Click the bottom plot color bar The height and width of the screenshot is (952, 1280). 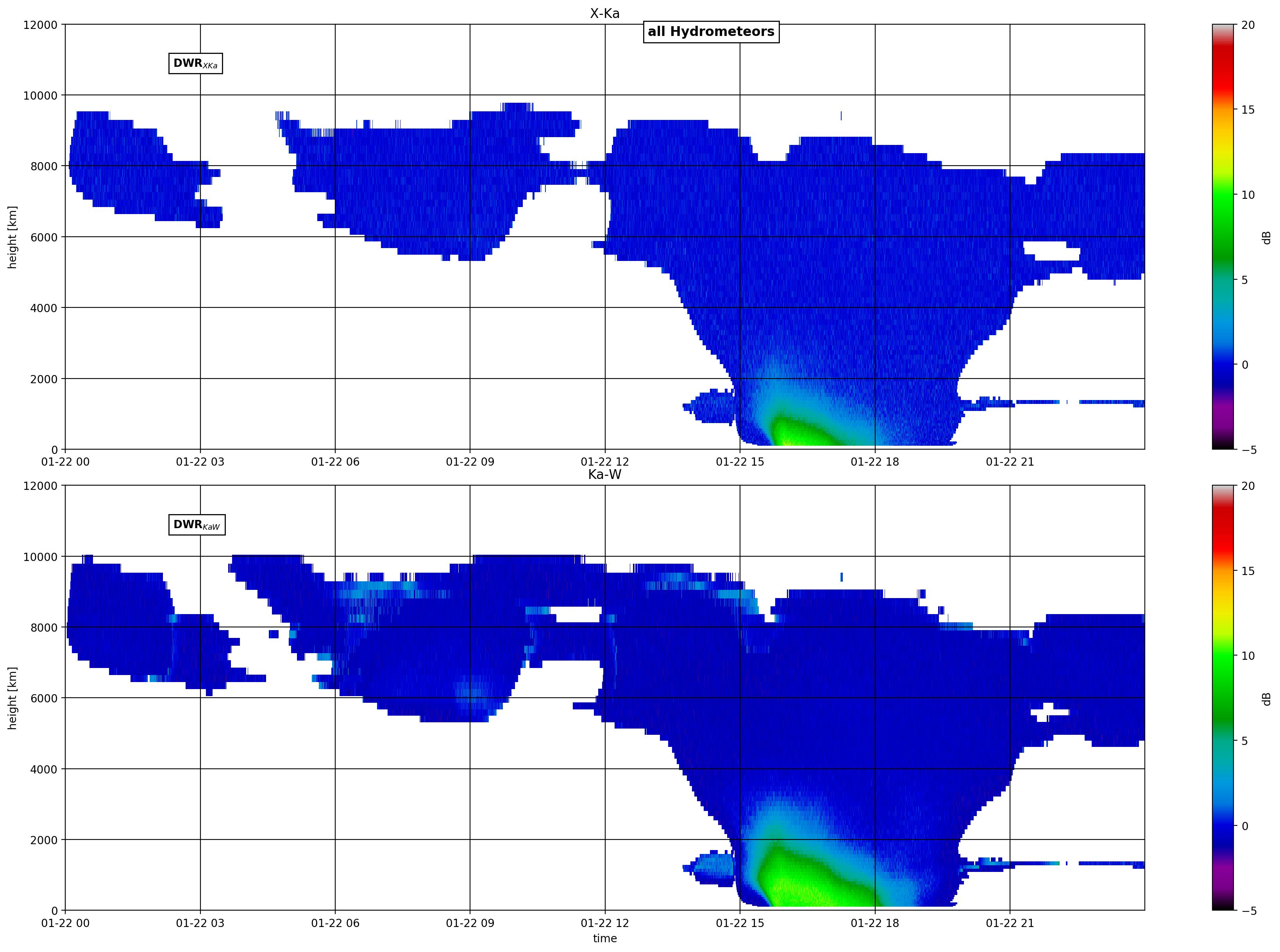1223,698
